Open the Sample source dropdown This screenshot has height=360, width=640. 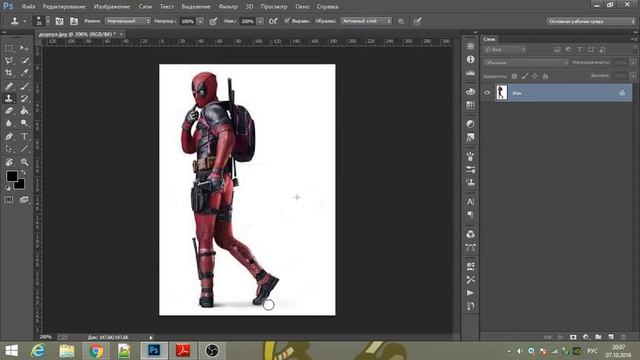366,21
